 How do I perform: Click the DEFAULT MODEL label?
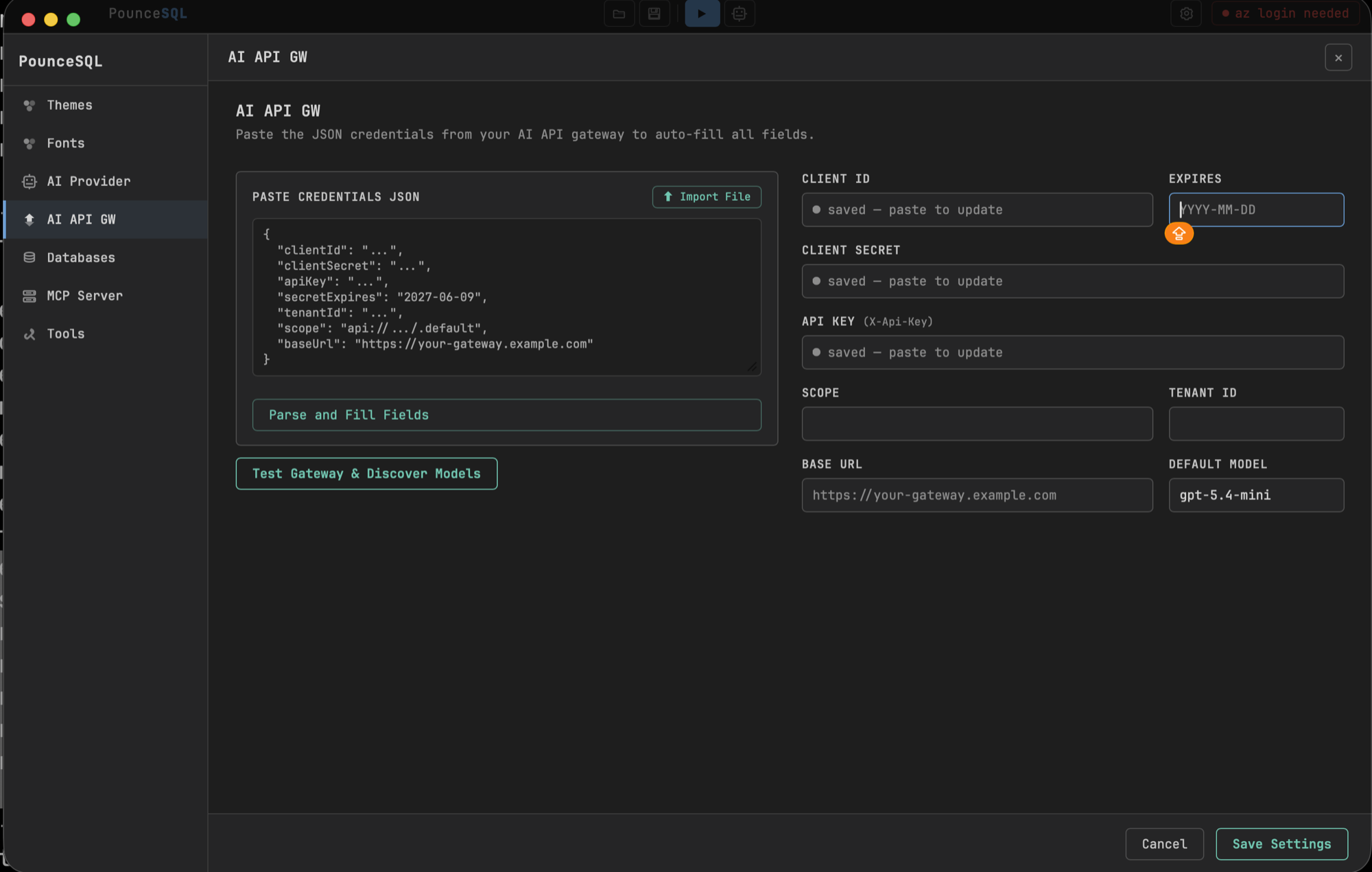pos(1218,464)
